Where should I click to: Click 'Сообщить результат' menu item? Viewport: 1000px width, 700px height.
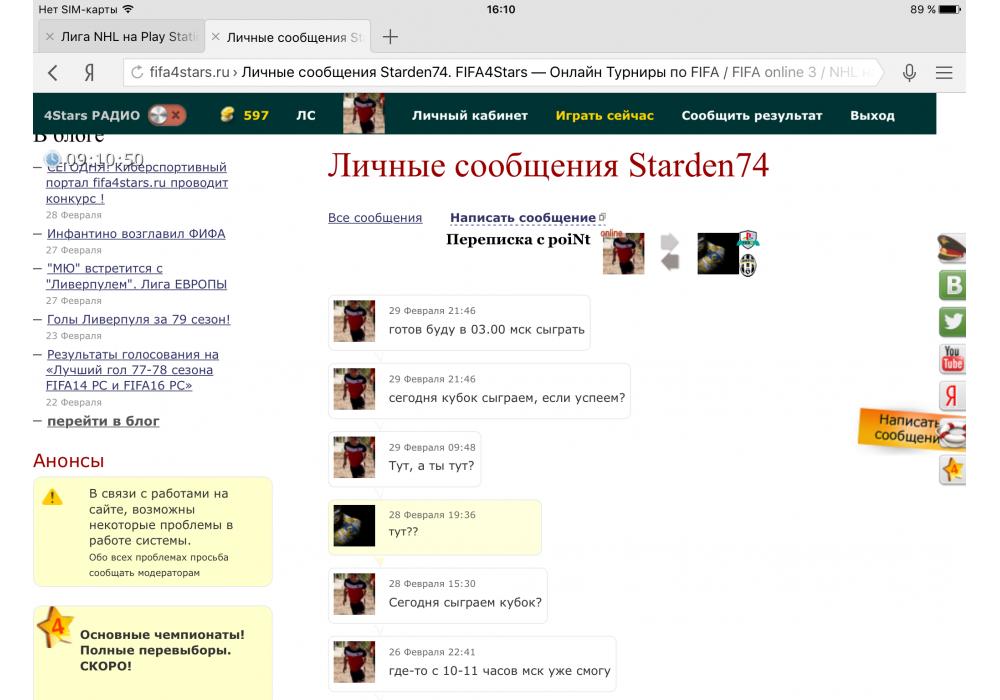pyautogui.click(x=751, y=115)
